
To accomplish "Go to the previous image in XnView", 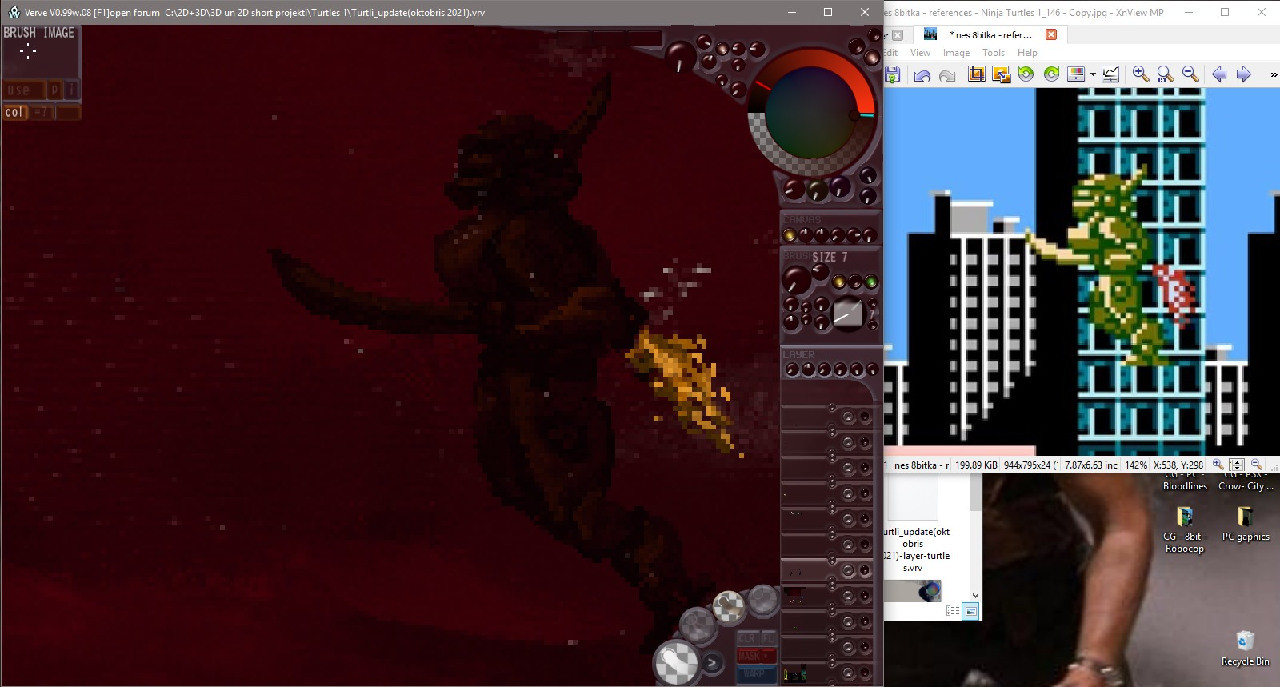I will click(1219, 74).
